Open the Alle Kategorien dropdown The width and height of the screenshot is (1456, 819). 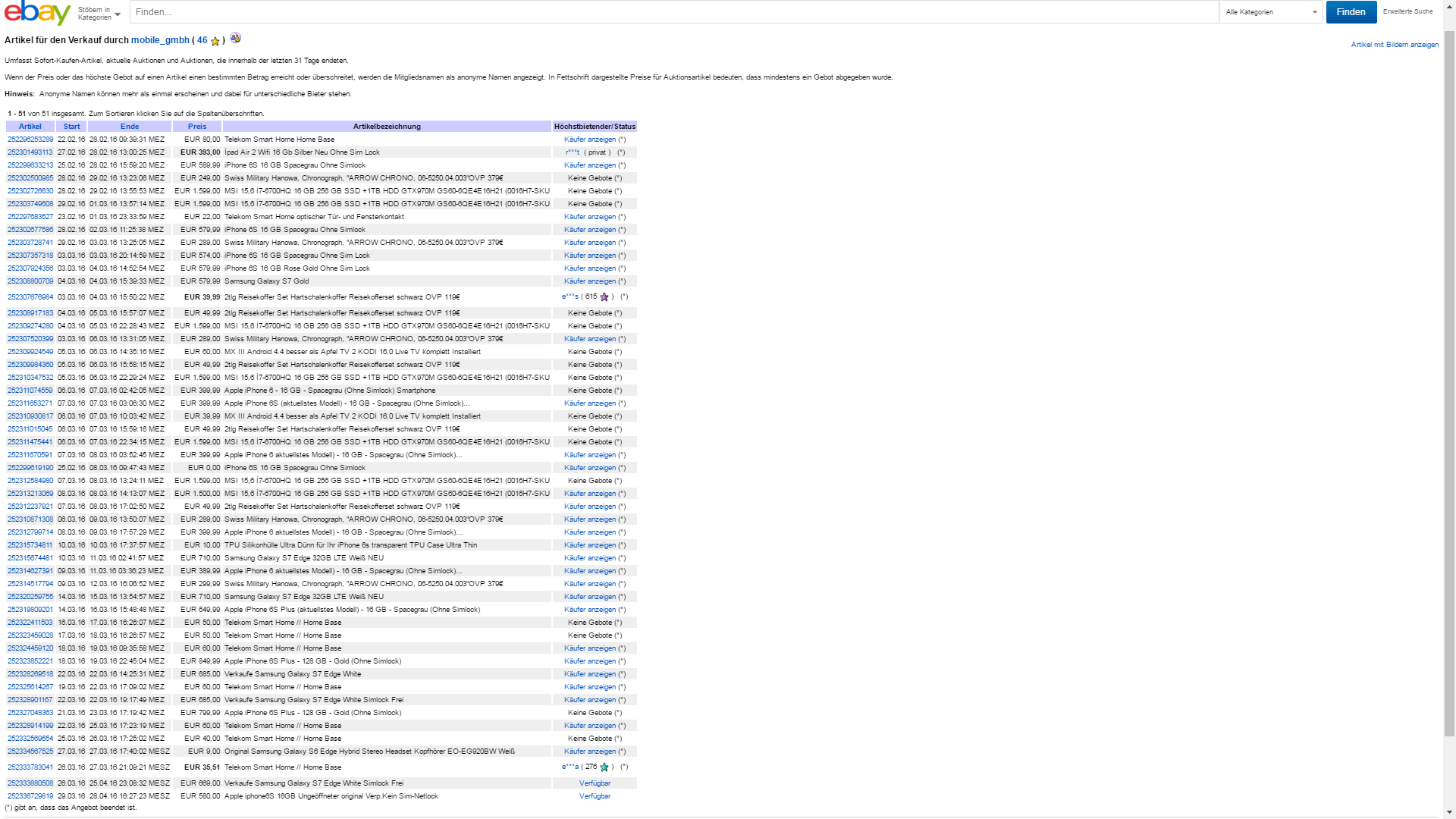click(x=1271, y=12)
